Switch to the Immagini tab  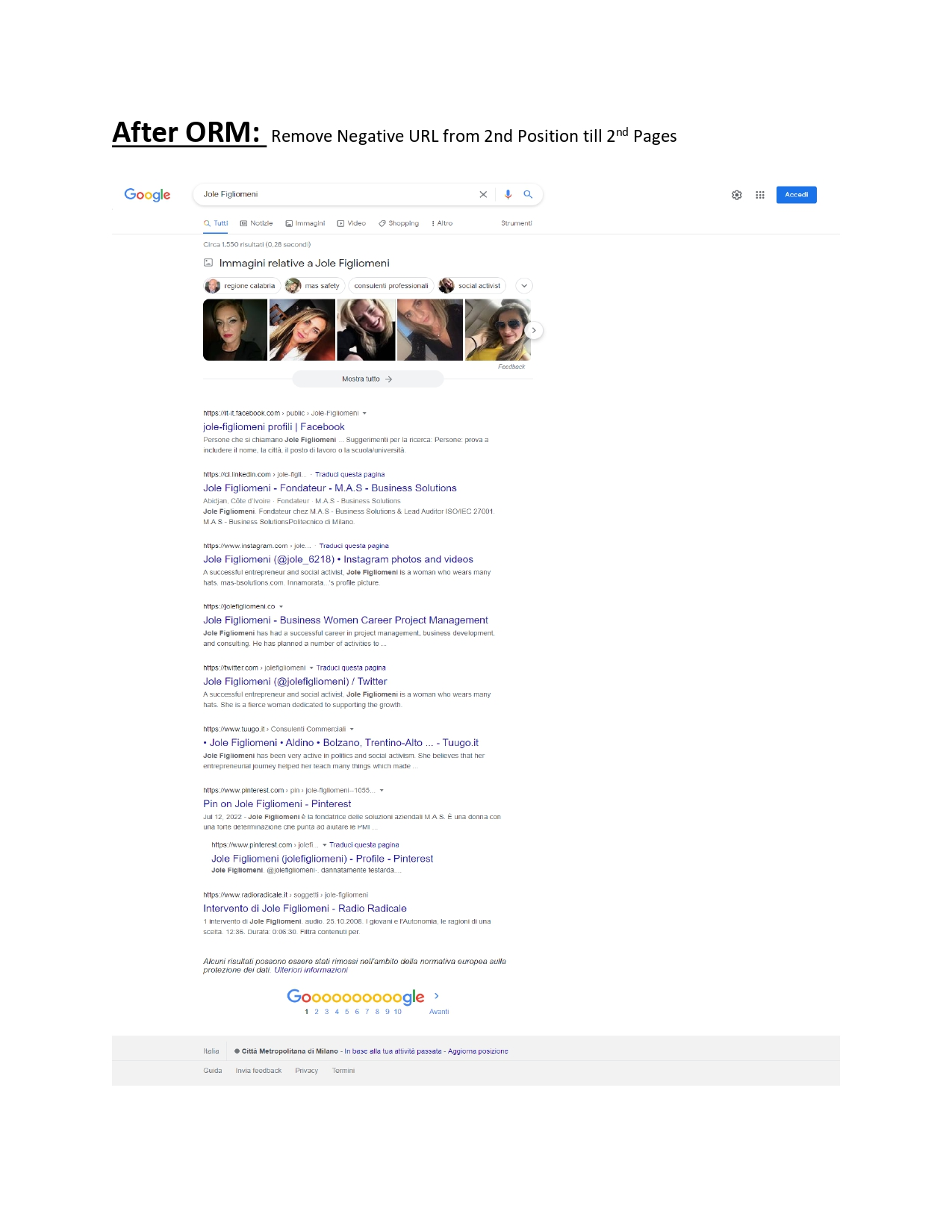[x=305, y=223]
